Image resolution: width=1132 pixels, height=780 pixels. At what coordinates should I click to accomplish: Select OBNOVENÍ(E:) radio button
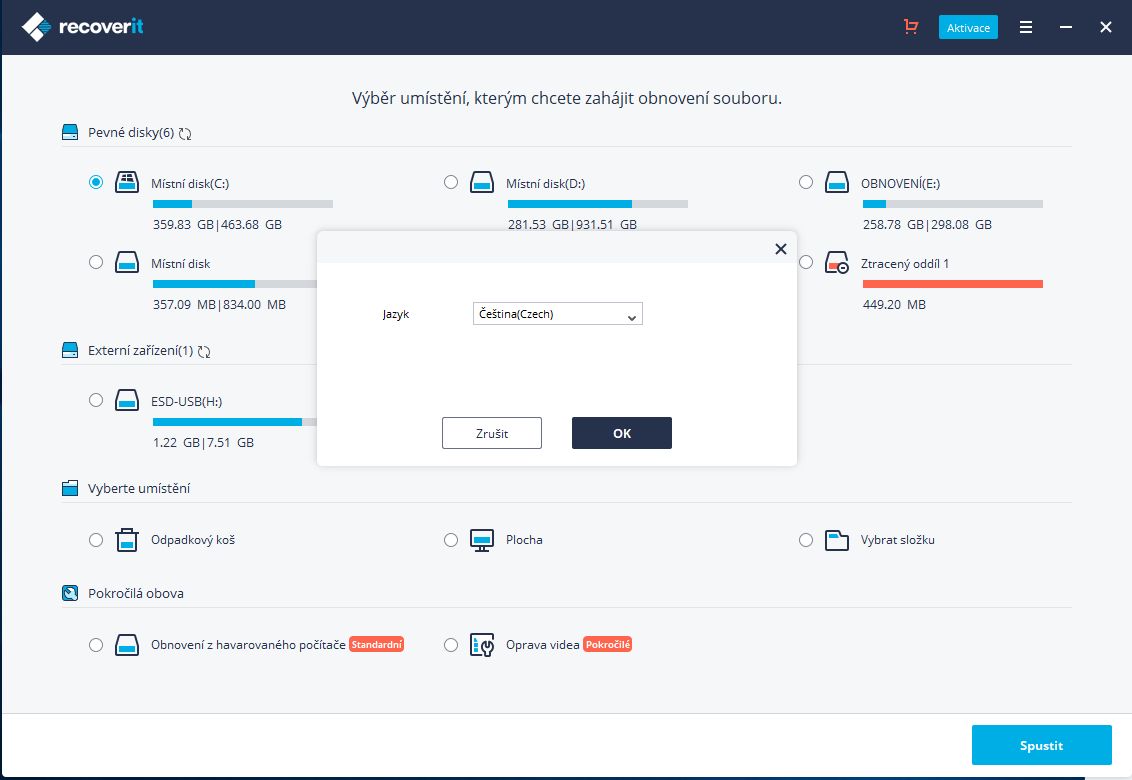[806, 182]
